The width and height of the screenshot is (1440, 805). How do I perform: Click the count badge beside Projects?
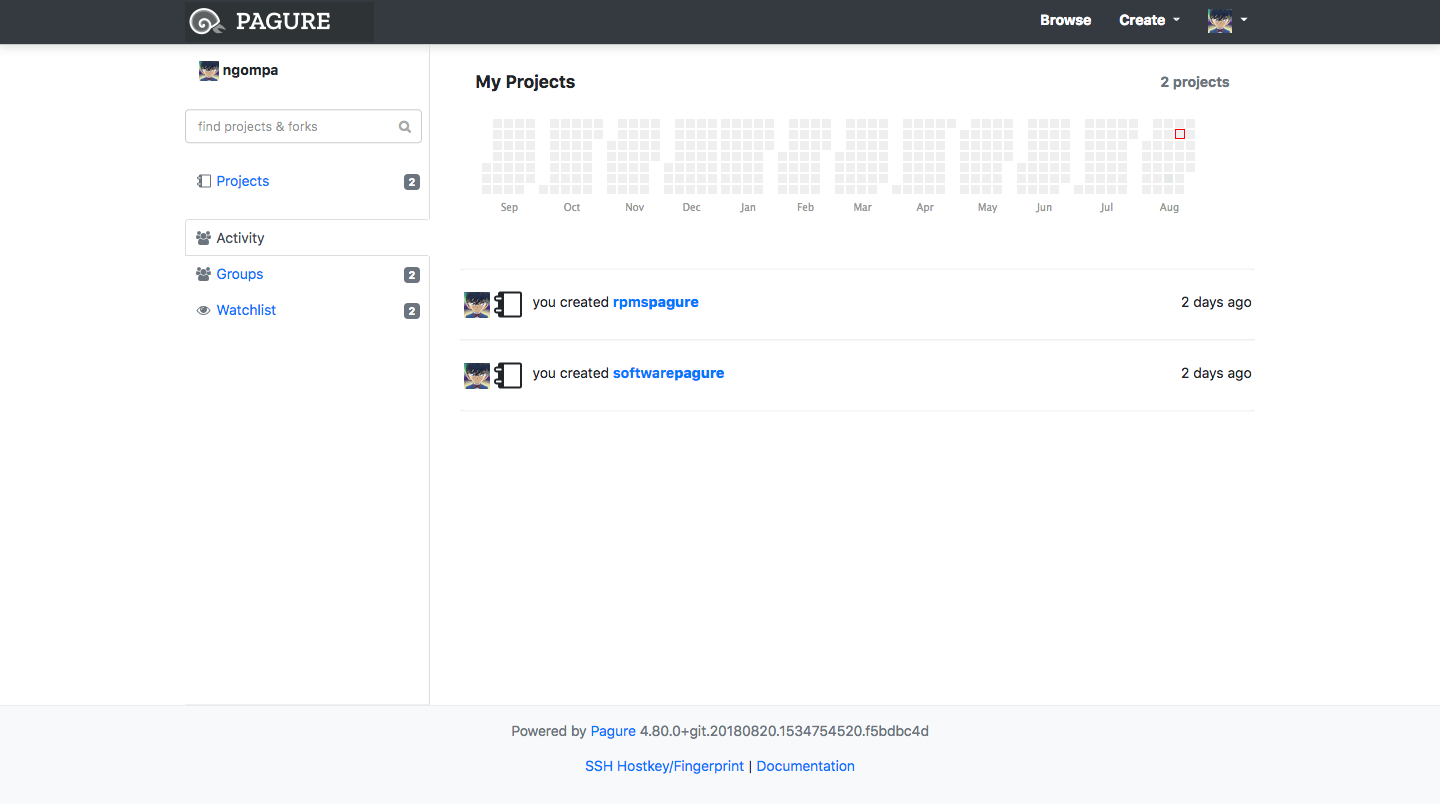click(412, 182)
